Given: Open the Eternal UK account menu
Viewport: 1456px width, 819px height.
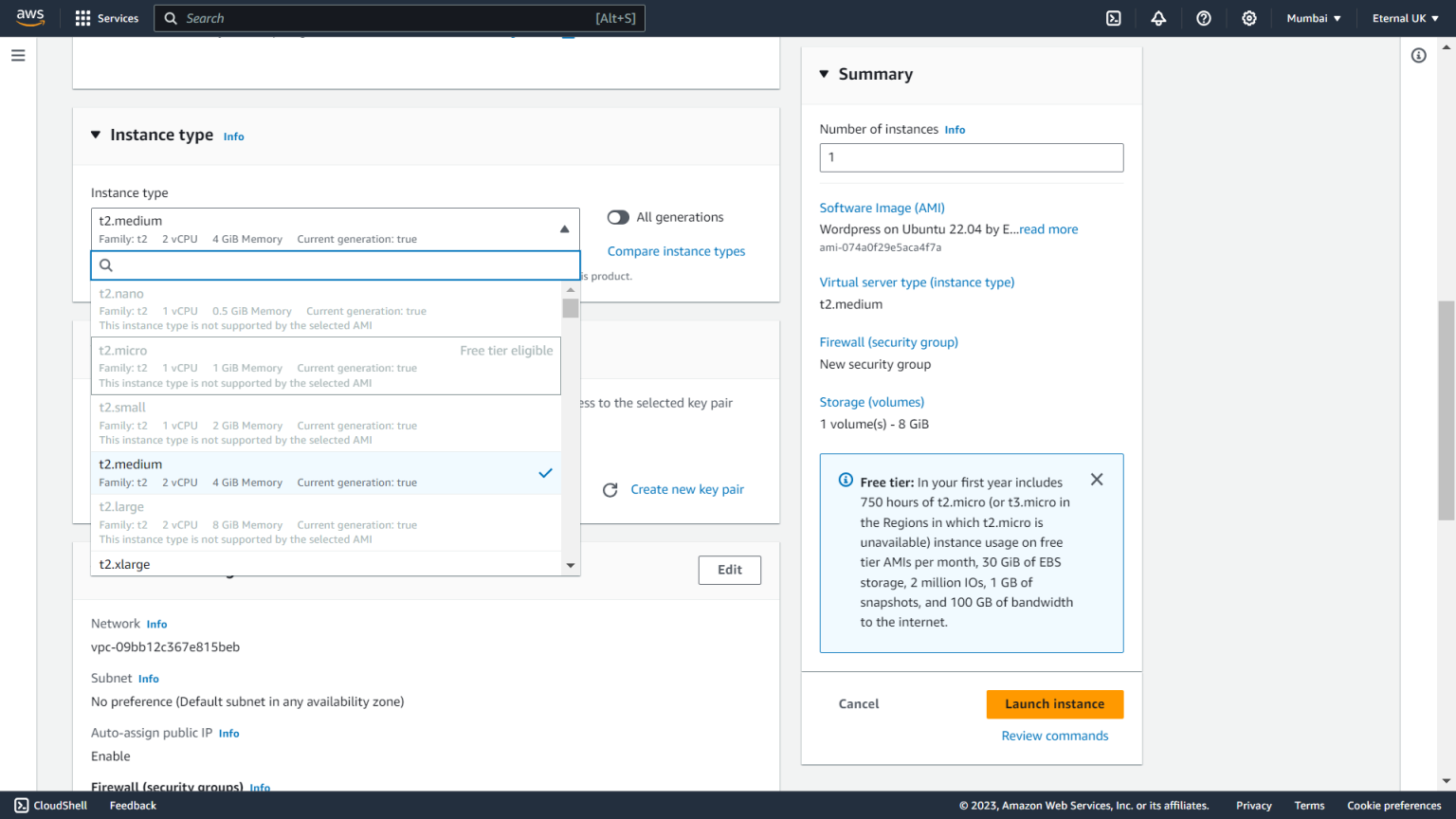Looking at the screenshot, I should click(x=1405, y=17).
